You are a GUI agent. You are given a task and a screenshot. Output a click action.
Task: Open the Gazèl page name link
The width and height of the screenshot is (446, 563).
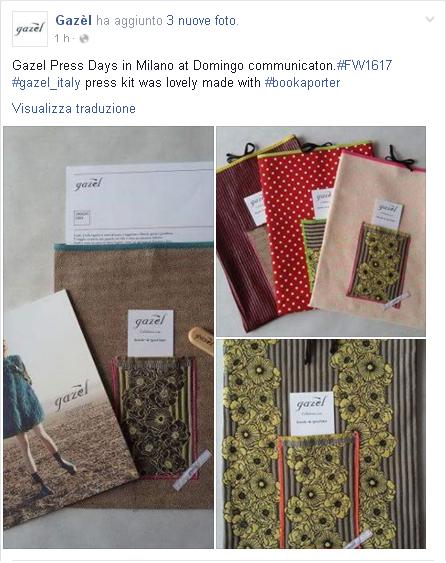(x=74, y=20)
